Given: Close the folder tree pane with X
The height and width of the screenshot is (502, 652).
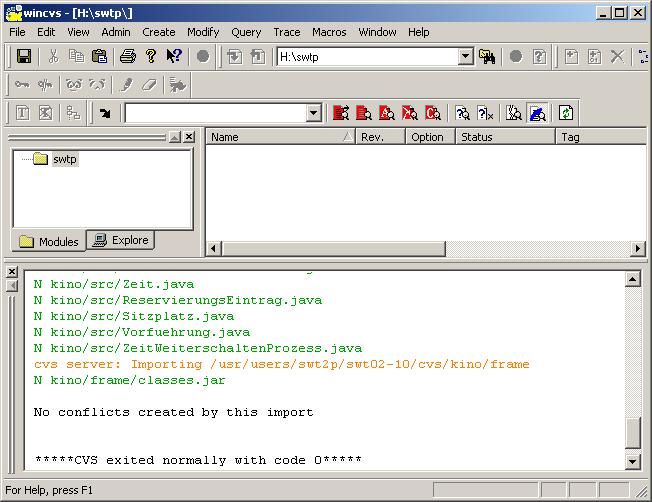Looking at the screenshot, I should coord(189,136).
